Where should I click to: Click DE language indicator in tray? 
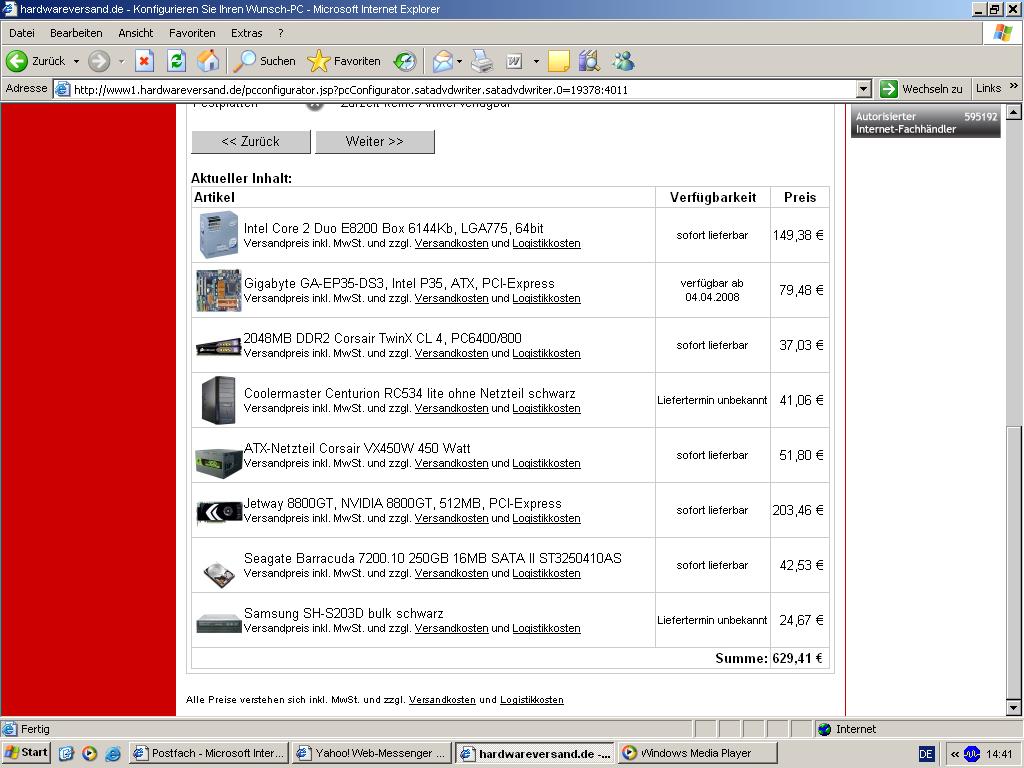(x=925, y=754)
